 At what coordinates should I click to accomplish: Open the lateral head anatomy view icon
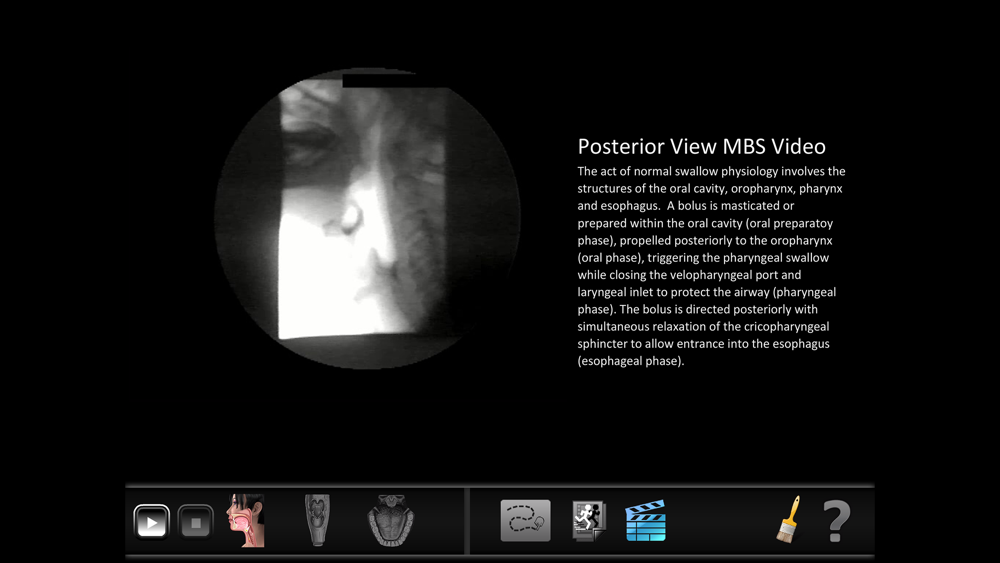coord(246,520)
